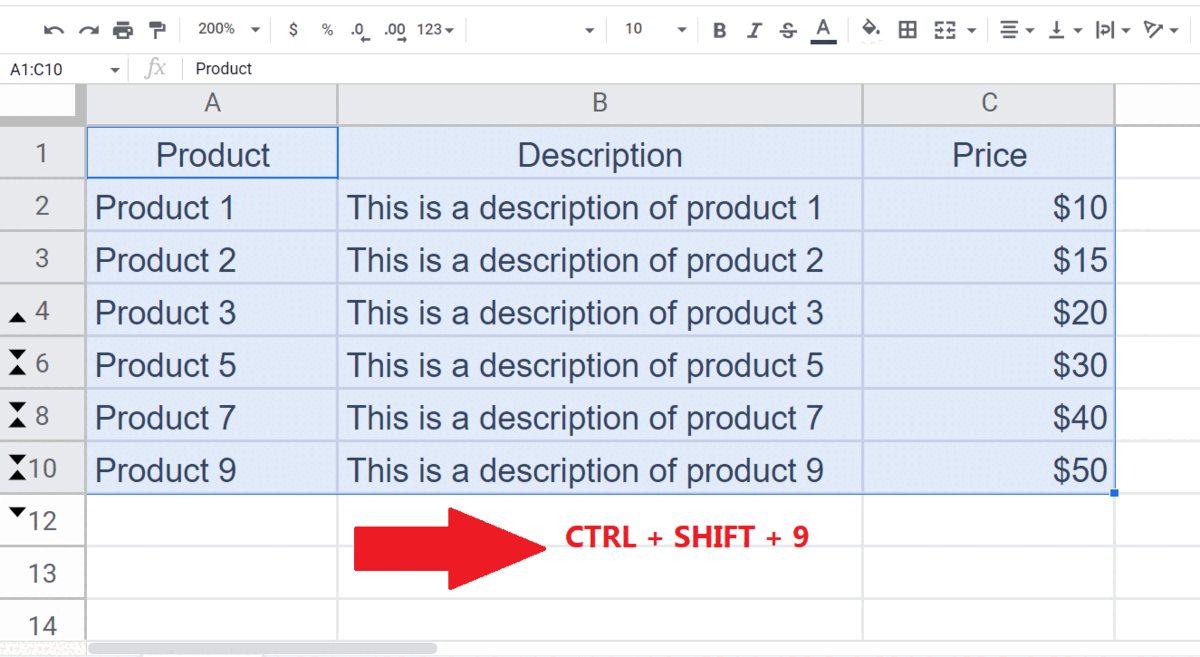Toggle bold formatting
The image size is (1200, 657).
[x=719, y=30]
